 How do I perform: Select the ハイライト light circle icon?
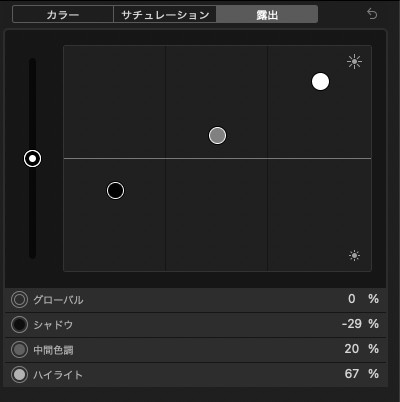19,374
